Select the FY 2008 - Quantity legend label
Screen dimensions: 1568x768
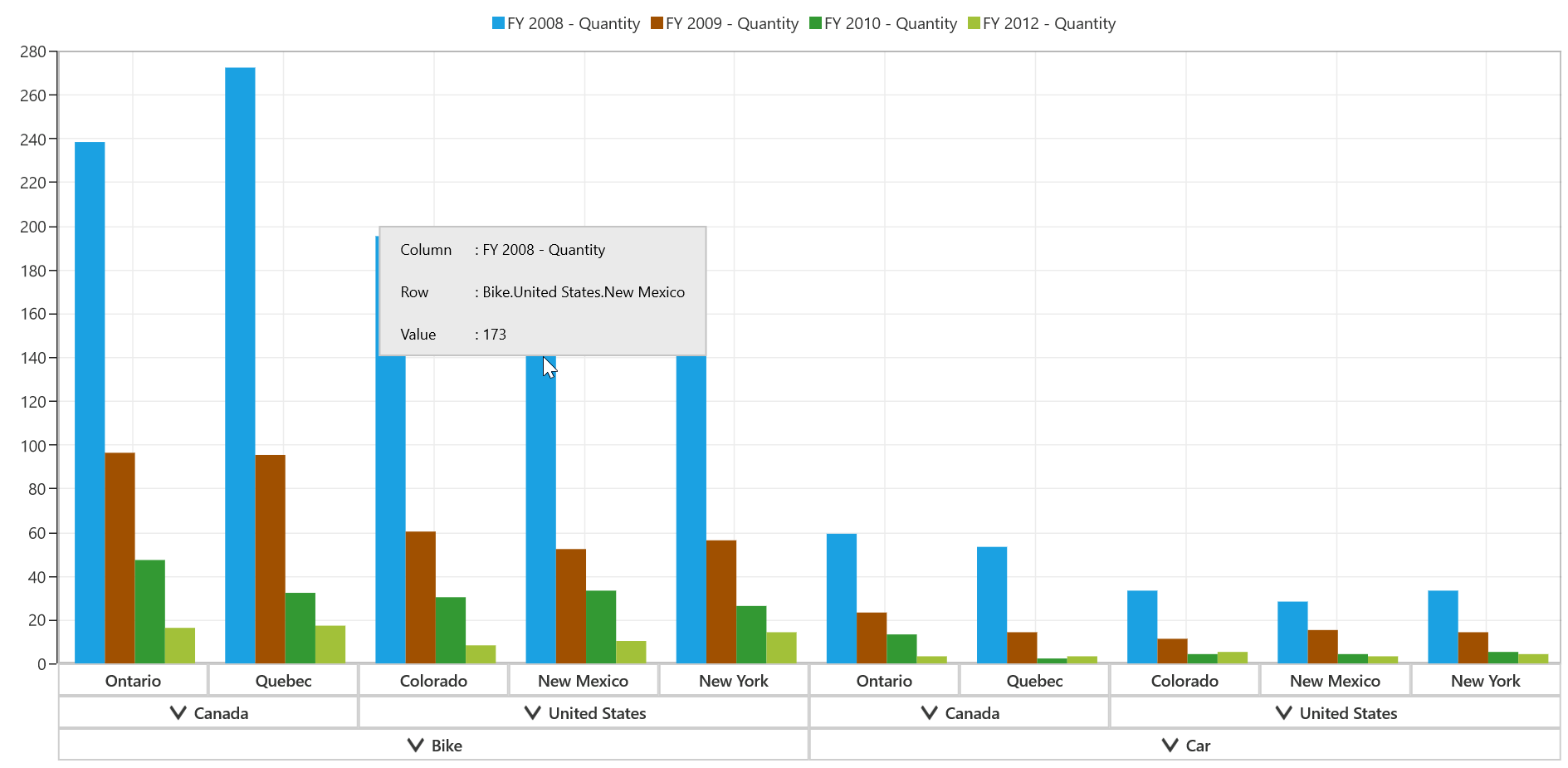[574, 23]
